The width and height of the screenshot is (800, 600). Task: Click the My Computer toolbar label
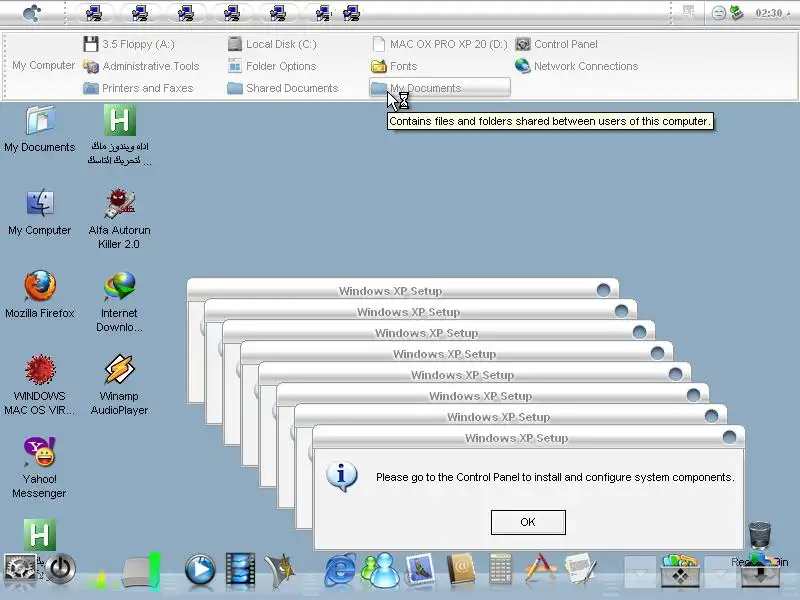pyautogui.click(x=43, y=65)
